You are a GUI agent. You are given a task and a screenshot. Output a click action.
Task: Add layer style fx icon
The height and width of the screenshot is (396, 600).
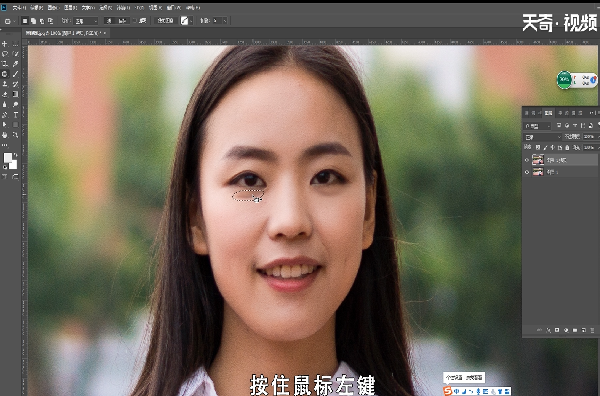click(548, 330)
